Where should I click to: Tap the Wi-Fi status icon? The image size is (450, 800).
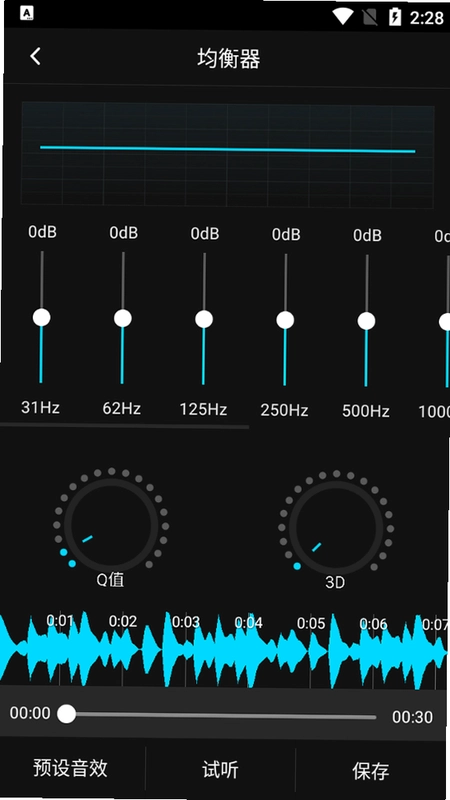[342, 17]
